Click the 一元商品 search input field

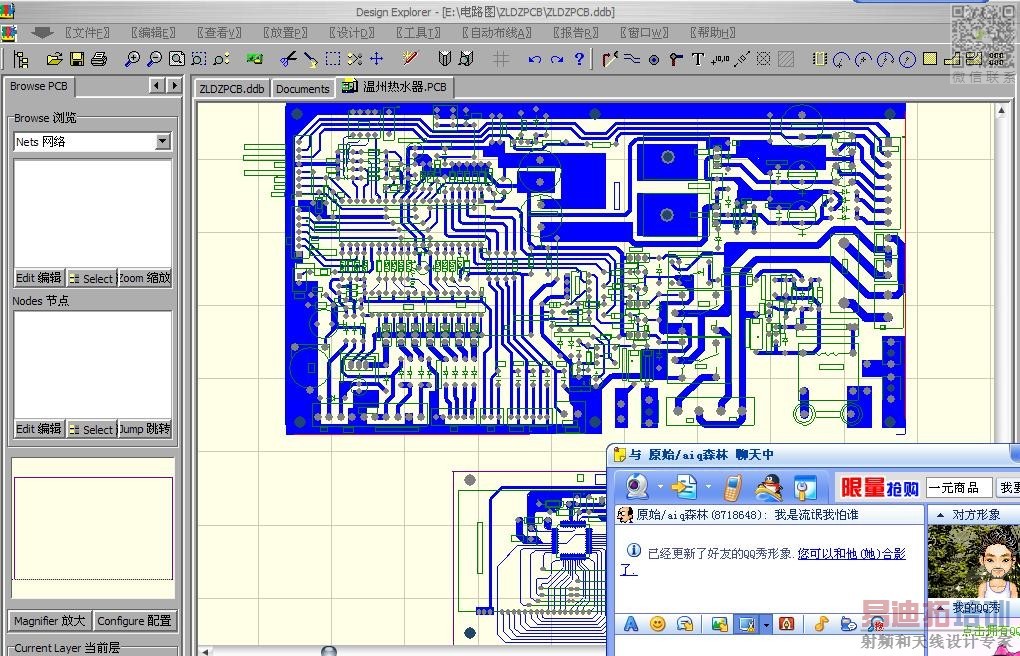tap(958, 487)
